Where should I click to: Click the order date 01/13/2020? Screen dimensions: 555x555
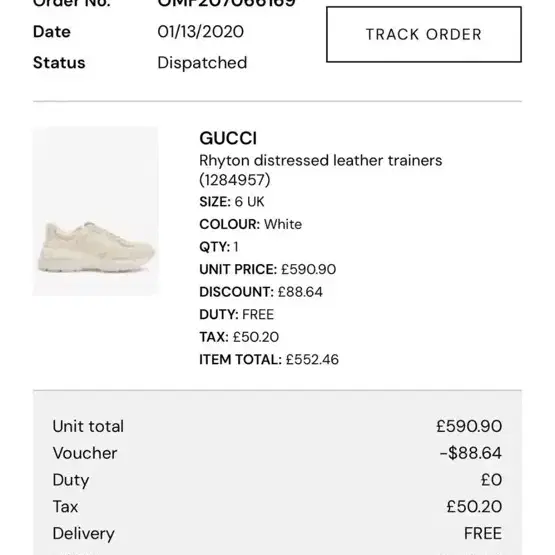tap(200, 32)
